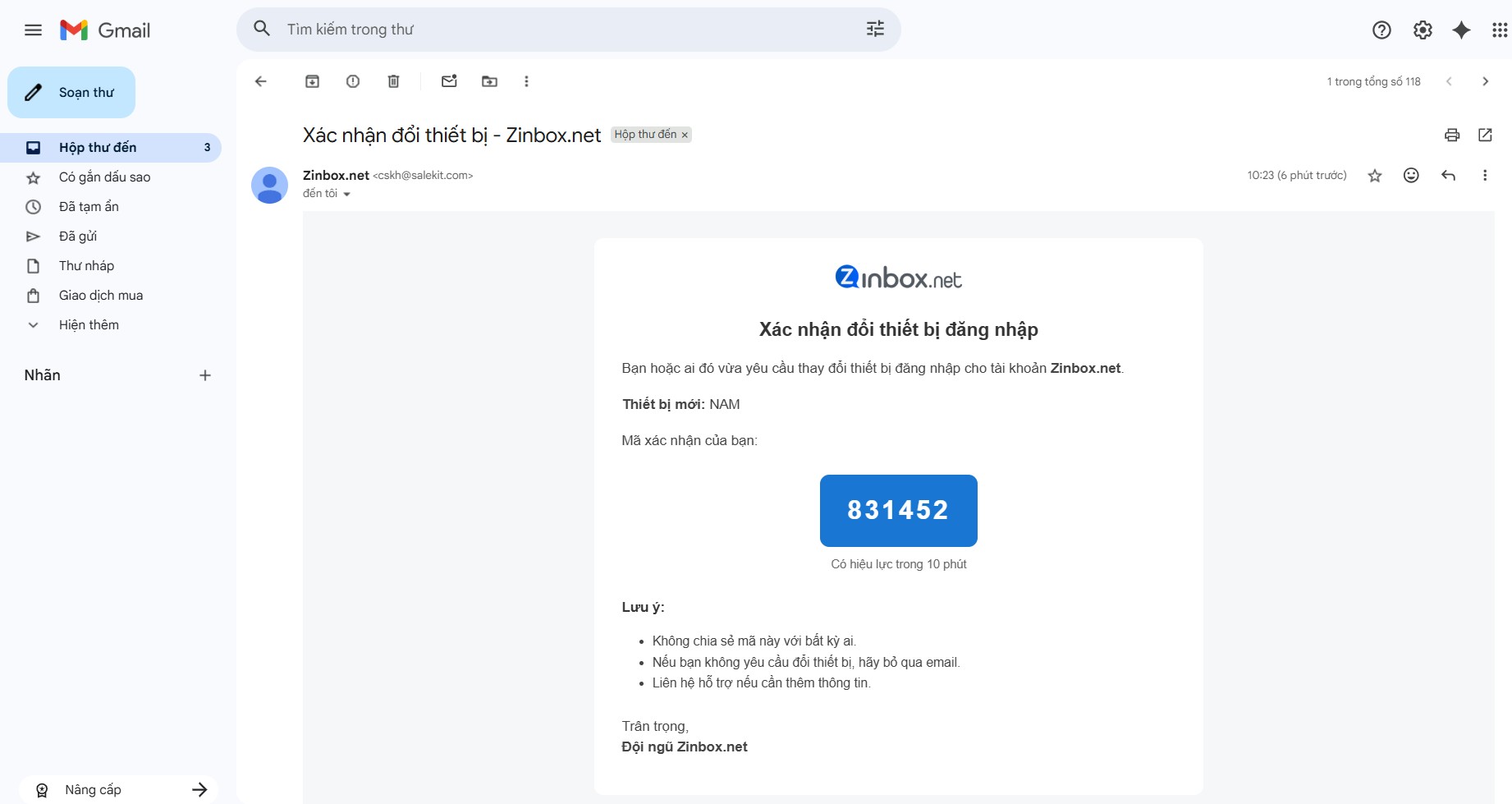Image resolution: width=1512 pixels, height=804 pixels.
Task: Delete the email using the trash icon
Action: [x=394, y=81]
